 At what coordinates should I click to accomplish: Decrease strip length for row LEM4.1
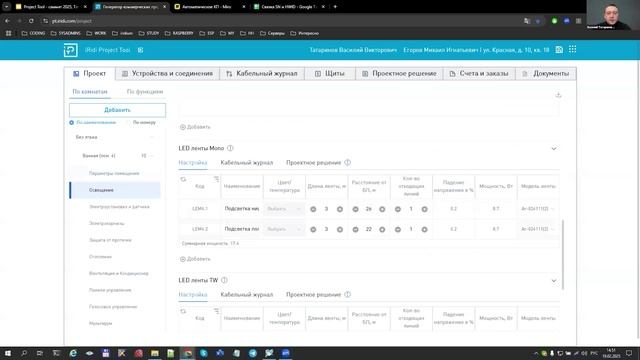pos(313,209)
